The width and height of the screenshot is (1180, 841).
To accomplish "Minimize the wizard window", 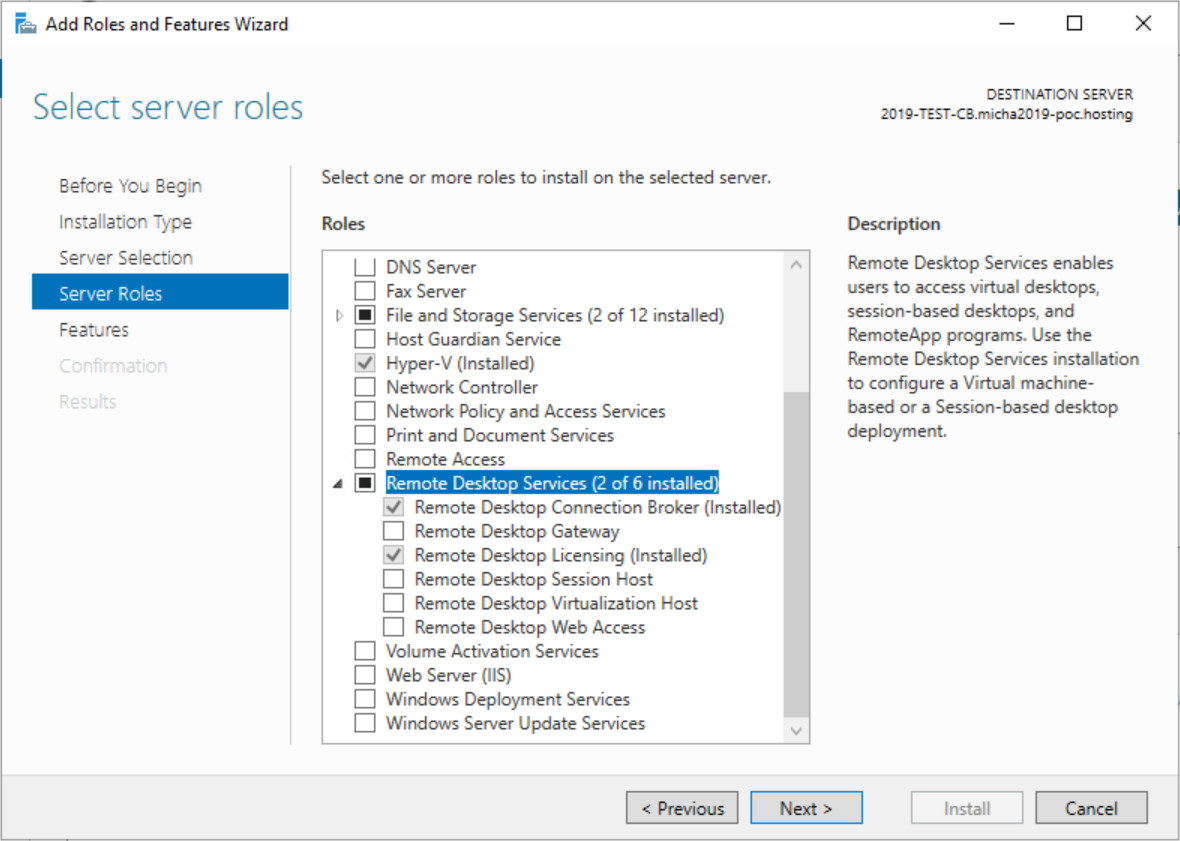I will pos(1006,24).
